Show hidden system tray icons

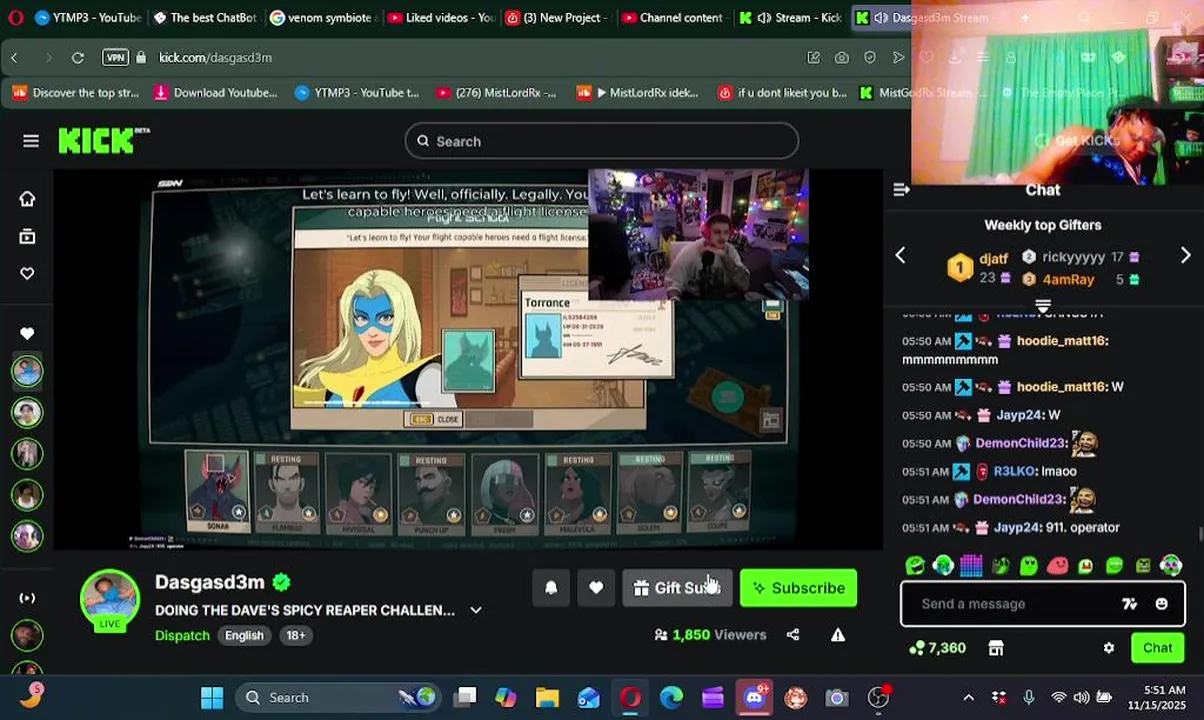968,698
